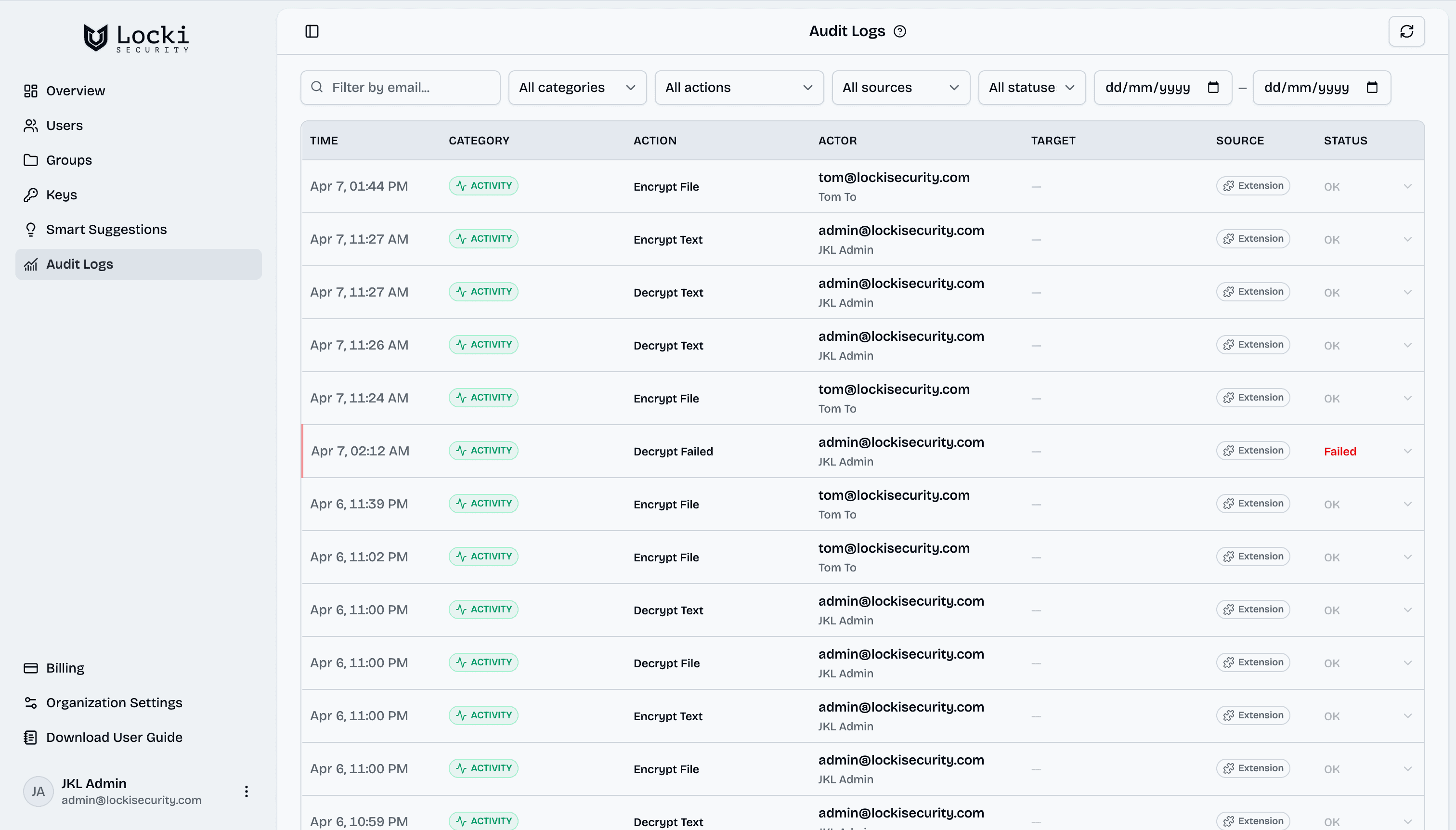This screenshot has height=830, width=1456.
Task: Click the Audit Logs chart icon
Action: click(31, 264)
